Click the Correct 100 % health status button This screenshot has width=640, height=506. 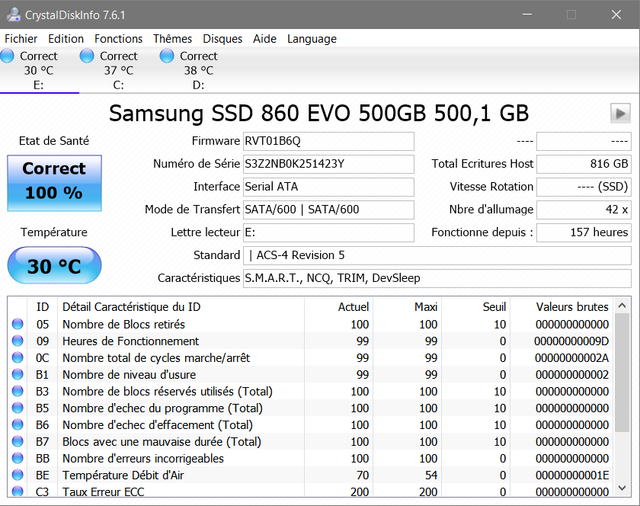54,183
